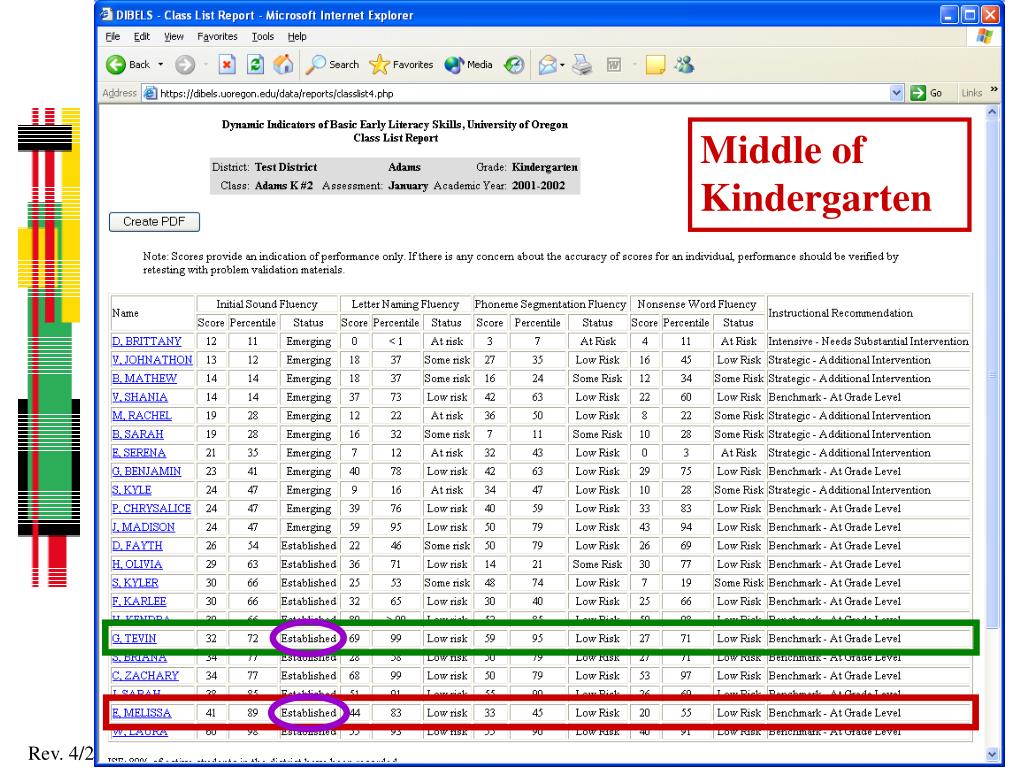This screenshot has height=768, width=1024.
Task: Click the Messenger people icon
Action: click(x=684, y=65)
